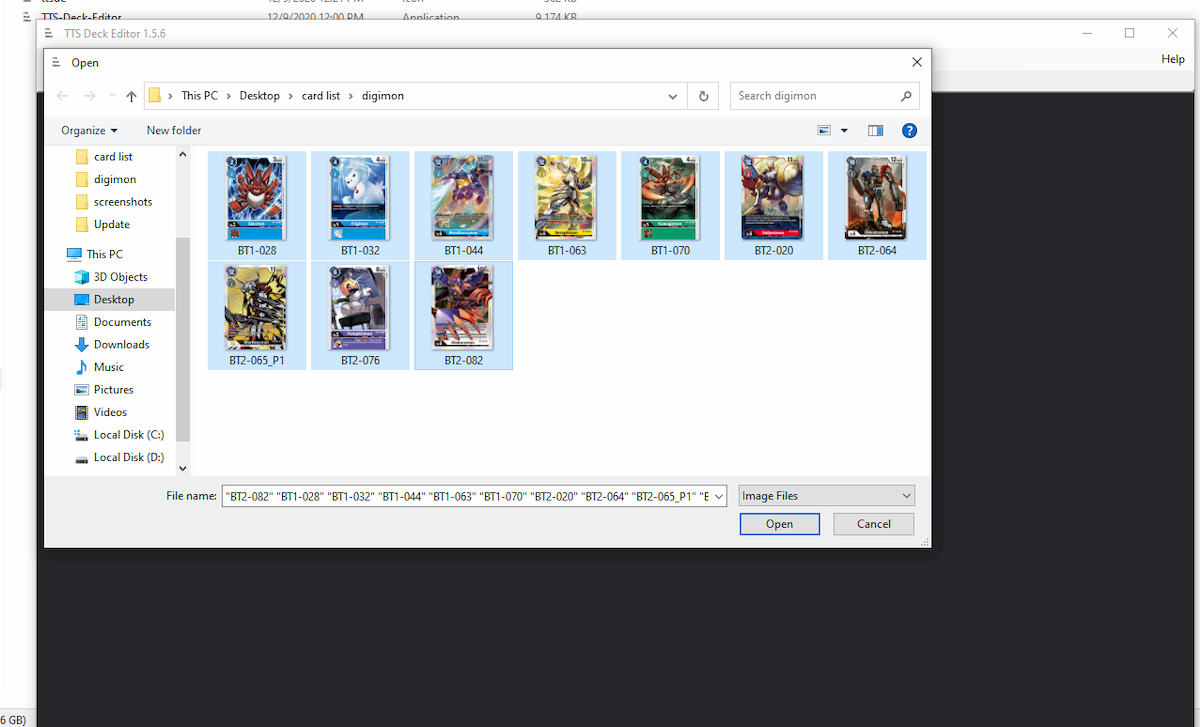Screen dimensions: 1200x727
Task: Open the view options dropdown arrow
Action: click(x=844, y=130)
